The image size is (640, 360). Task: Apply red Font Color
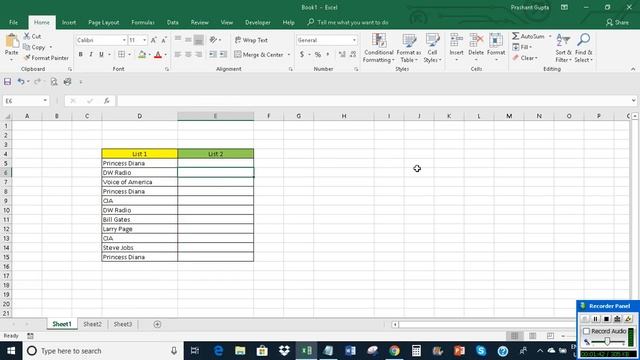tap(158, 54)
